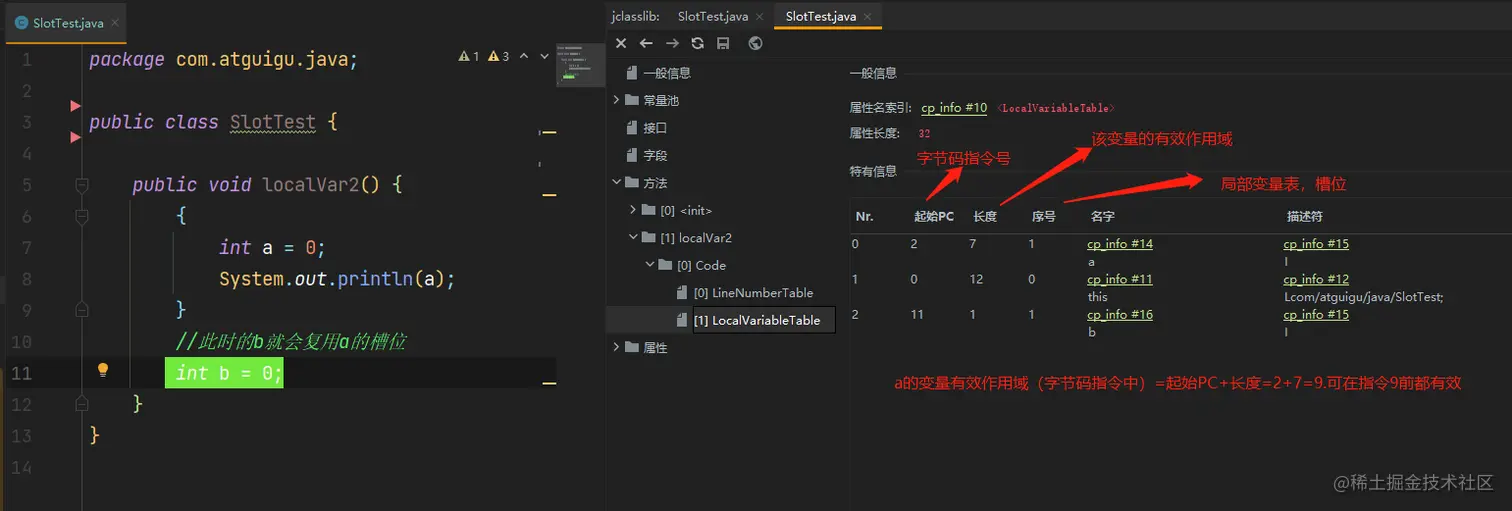Reload the class file with the refresh icon
The height and width of the screenshot is (511, 1512).
pyautogui.click(x=698, y=43)
